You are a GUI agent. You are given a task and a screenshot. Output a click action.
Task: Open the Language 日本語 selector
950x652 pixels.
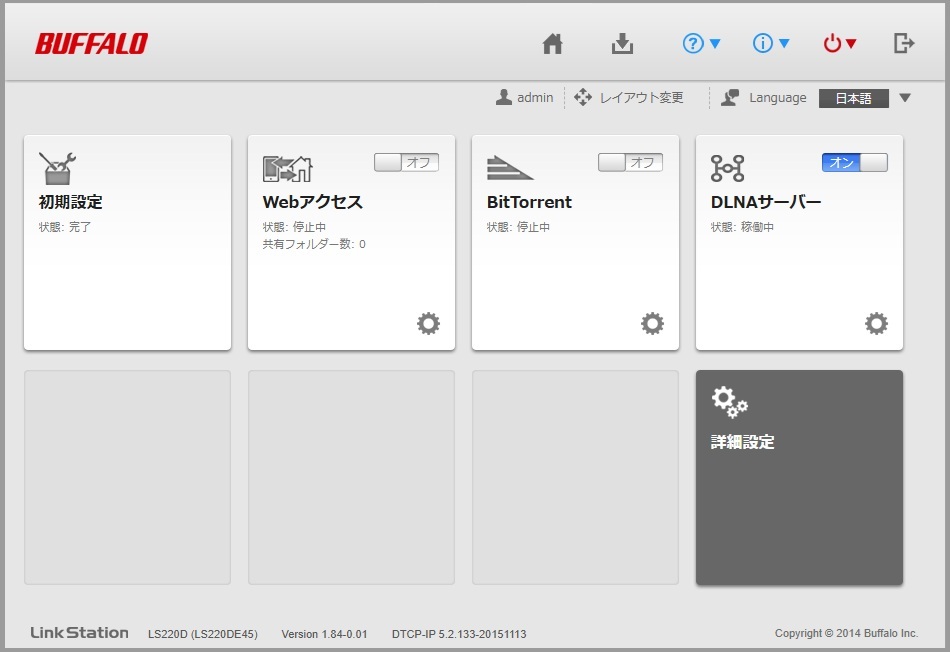click(x=864, y=98)
